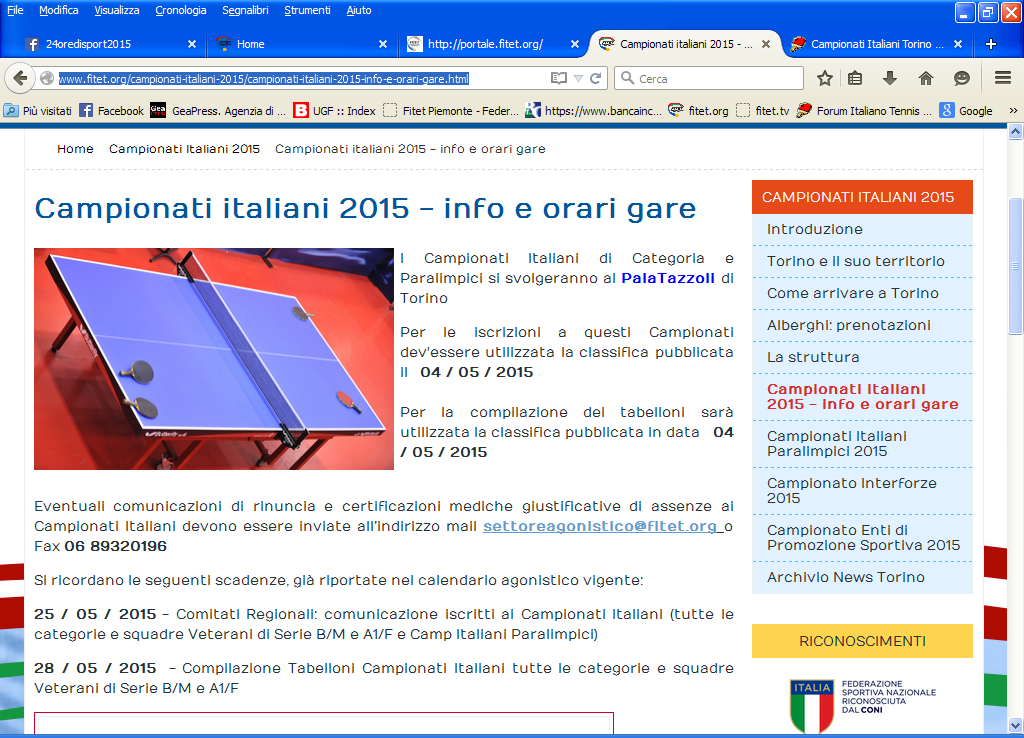Open the GeaPress bookmark
Screen dimensions: 1024x738
pos(218,111)
